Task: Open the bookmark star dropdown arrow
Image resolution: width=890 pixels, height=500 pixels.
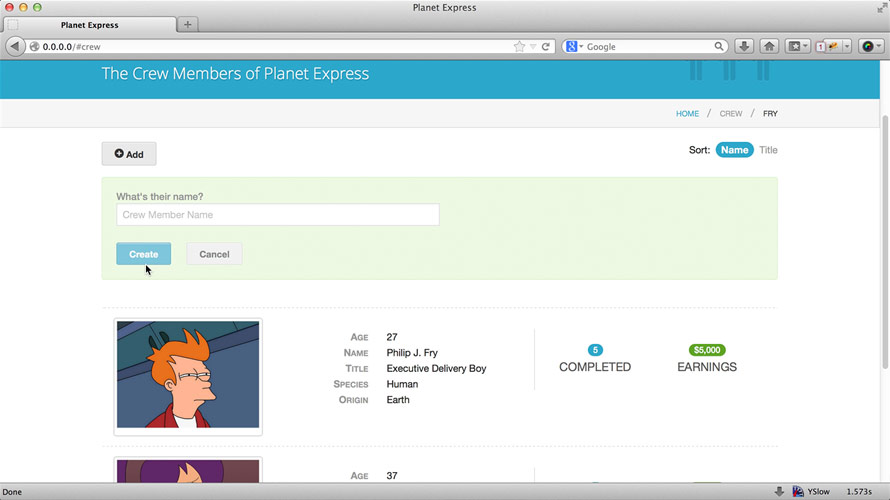Action: pyautogui.click(x=533, y=47)
